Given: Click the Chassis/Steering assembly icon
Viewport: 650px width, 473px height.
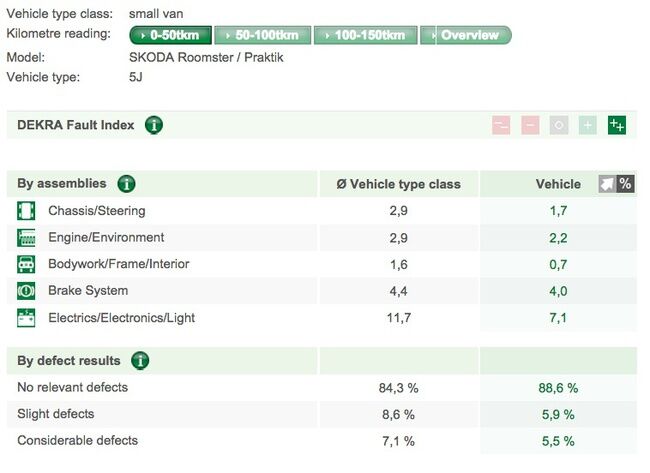Looking at the screenshot, I should pos(27,211).
